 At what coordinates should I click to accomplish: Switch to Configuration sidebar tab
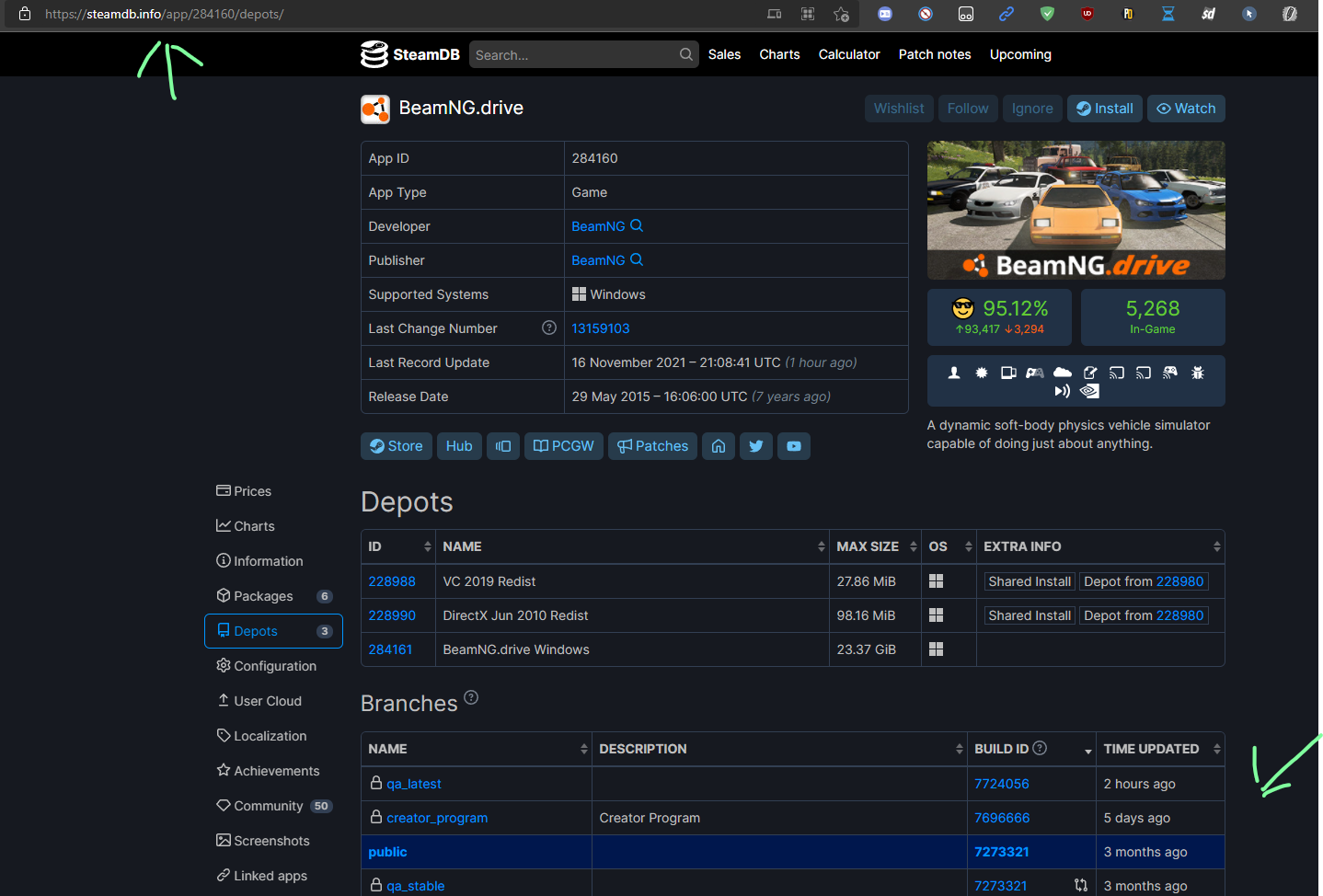[x=273, y=666]
